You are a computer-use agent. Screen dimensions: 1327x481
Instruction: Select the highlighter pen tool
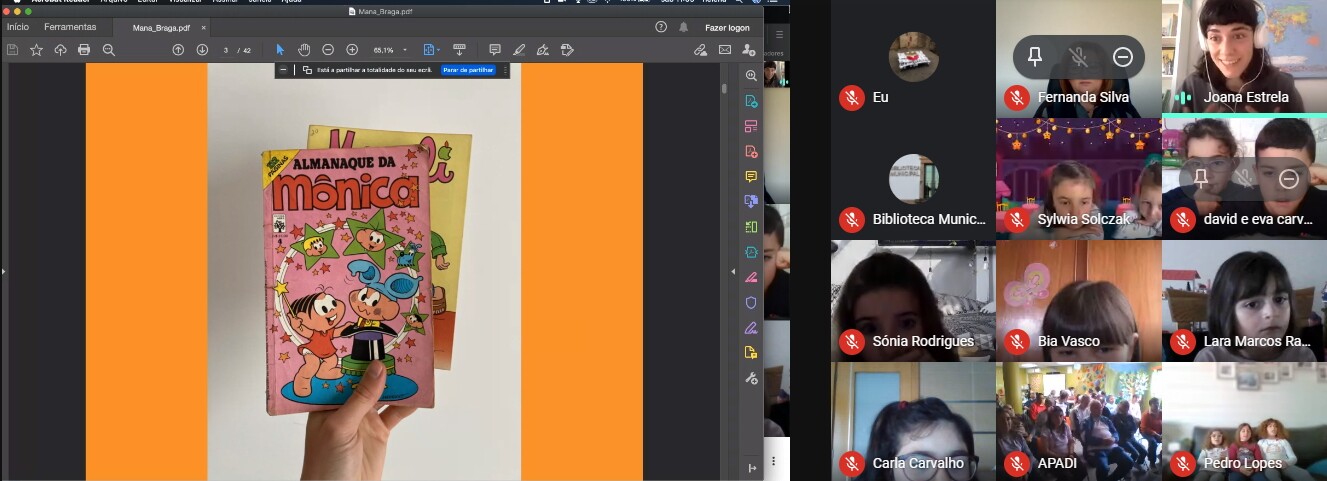[519, 49]
